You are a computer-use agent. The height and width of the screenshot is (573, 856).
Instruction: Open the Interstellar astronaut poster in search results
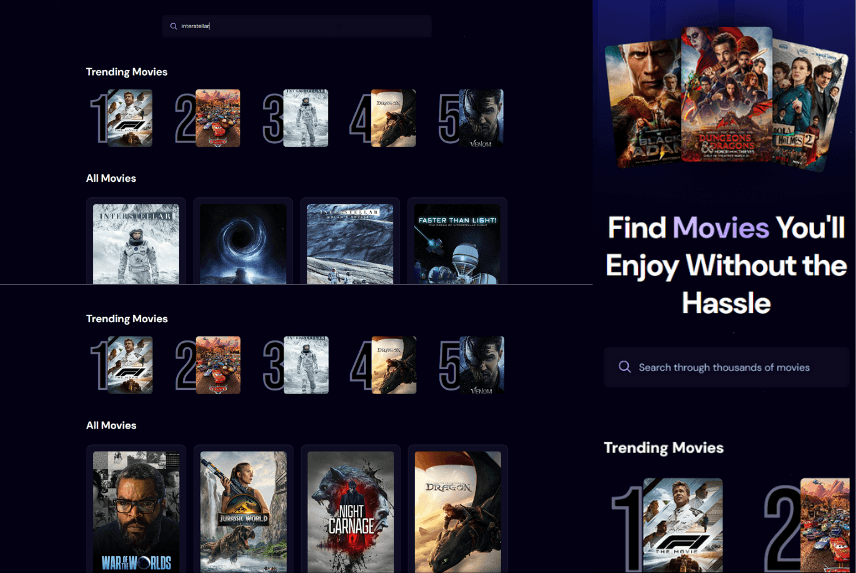coord(136,243)
